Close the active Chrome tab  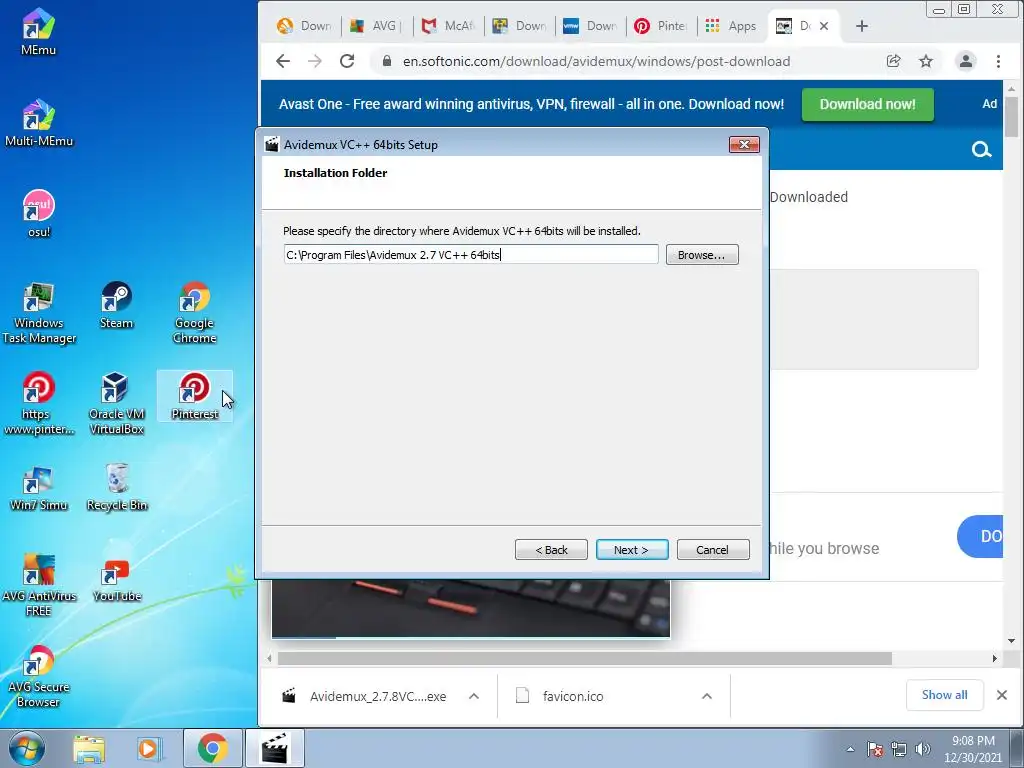[824, 26]
